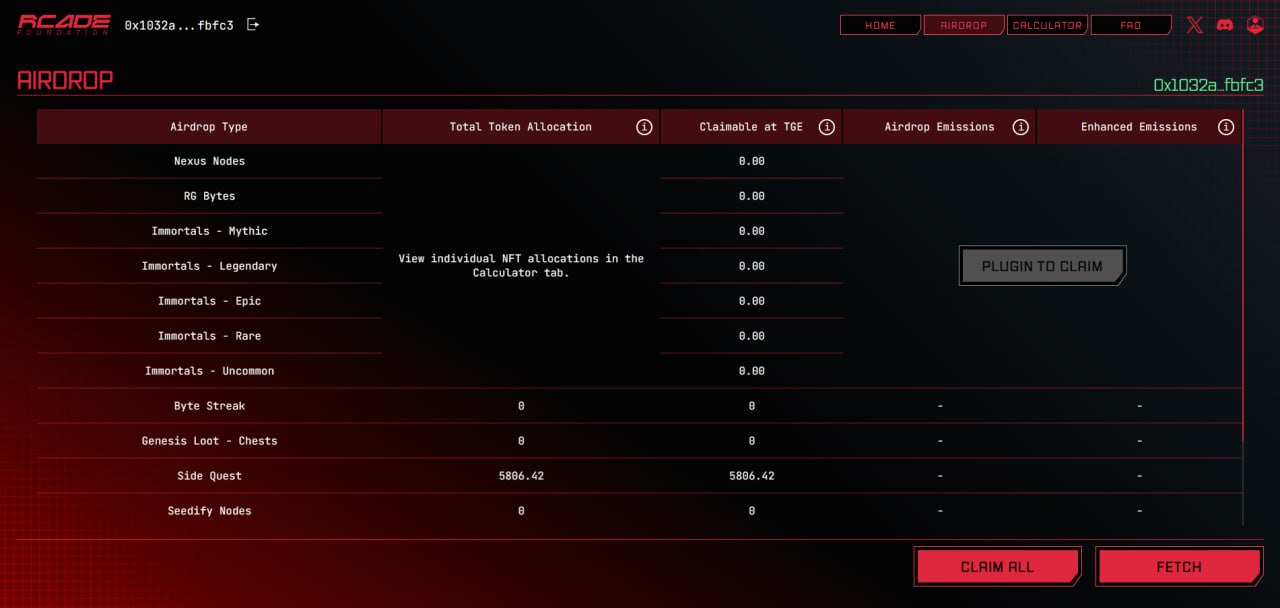Show info for Claimable at TGE
The image size is (1280, 608).
827,127
